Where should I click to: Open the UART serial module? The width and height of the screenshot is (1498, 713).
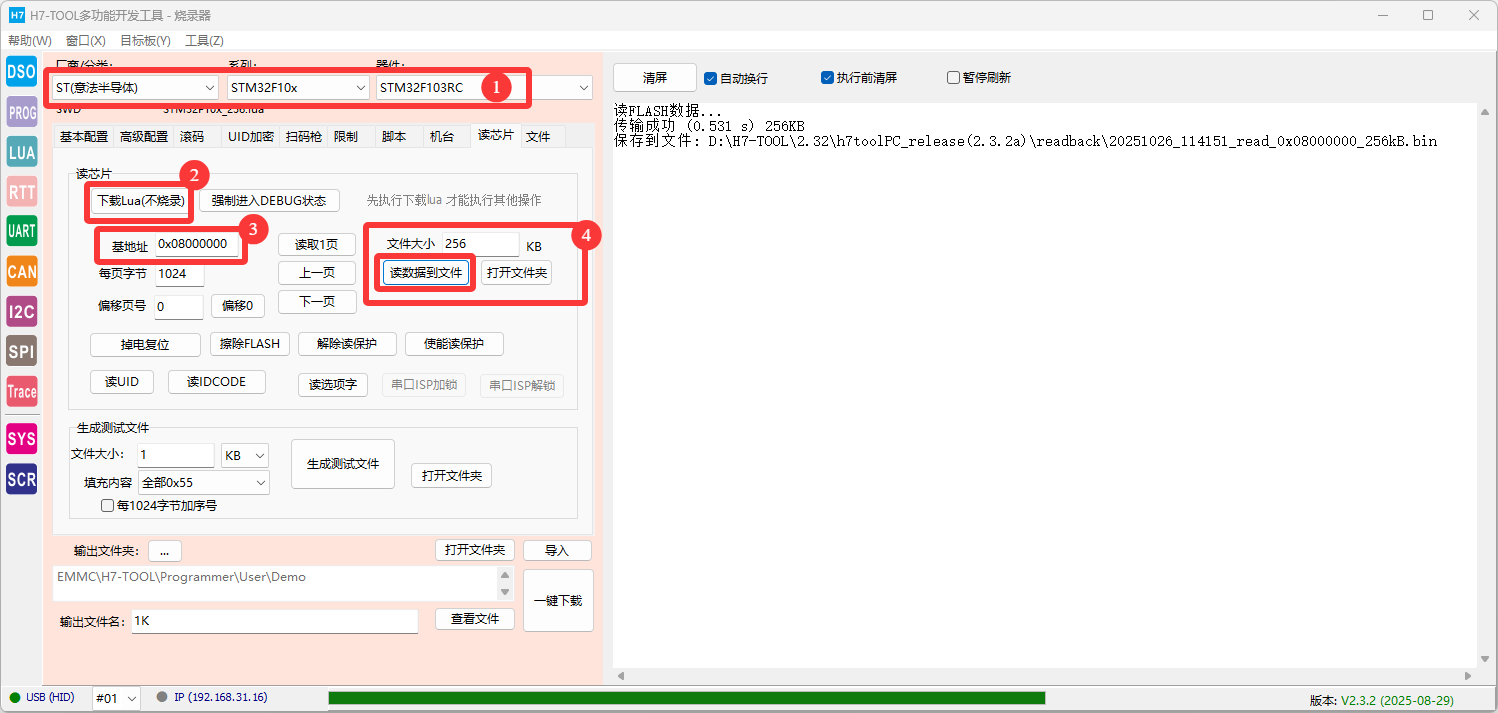[x=21, y=231]
